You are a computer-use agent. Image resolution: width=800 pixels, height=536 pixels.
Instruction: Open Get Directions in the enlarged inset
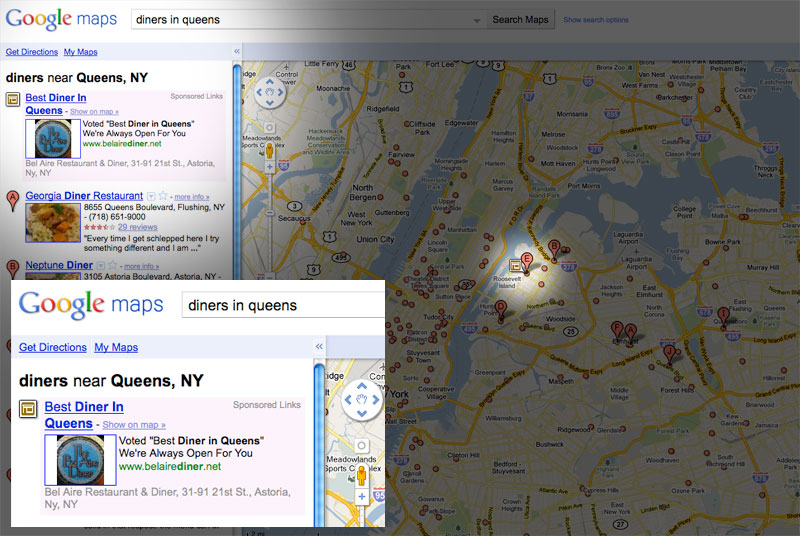coord(53,347)
